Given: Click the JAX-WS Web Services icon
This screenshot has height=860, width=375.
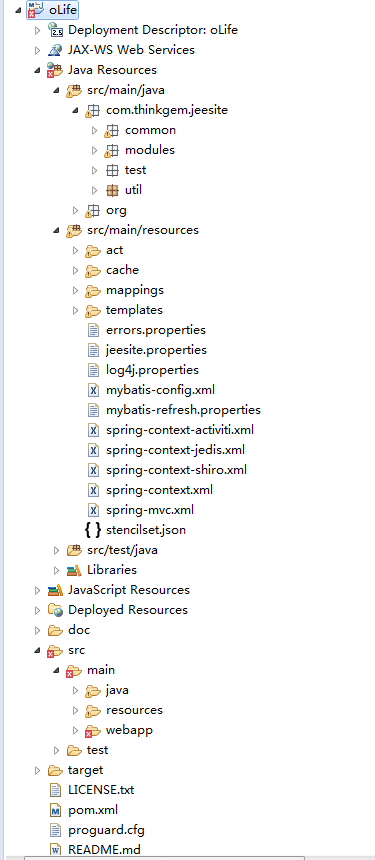Looking at the screenshot, I should click(x=55, y=50).
